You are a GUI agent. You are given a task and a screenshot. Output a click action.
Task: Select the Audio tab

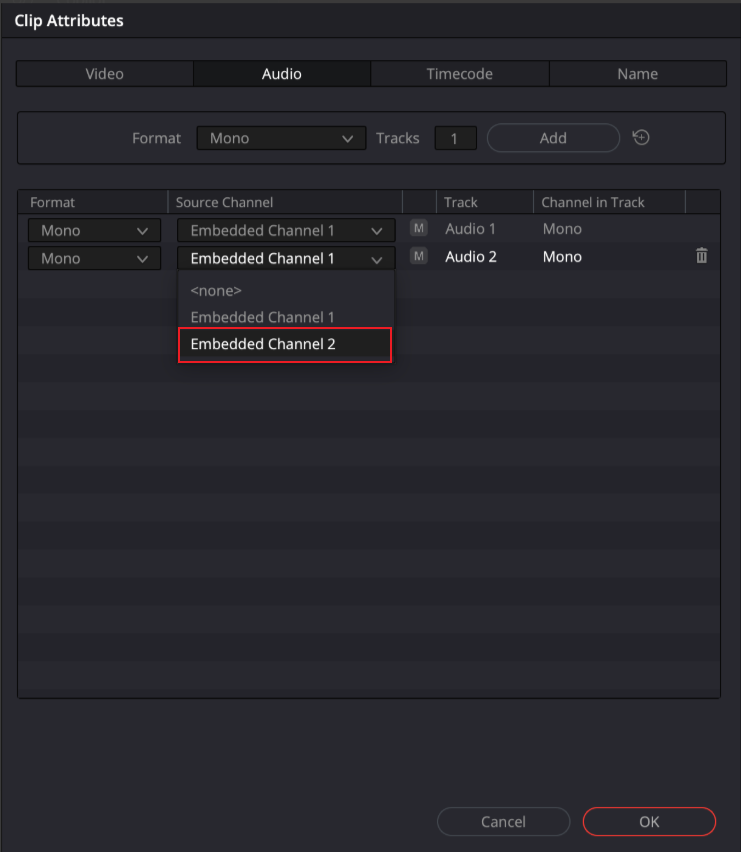(282, 74)
